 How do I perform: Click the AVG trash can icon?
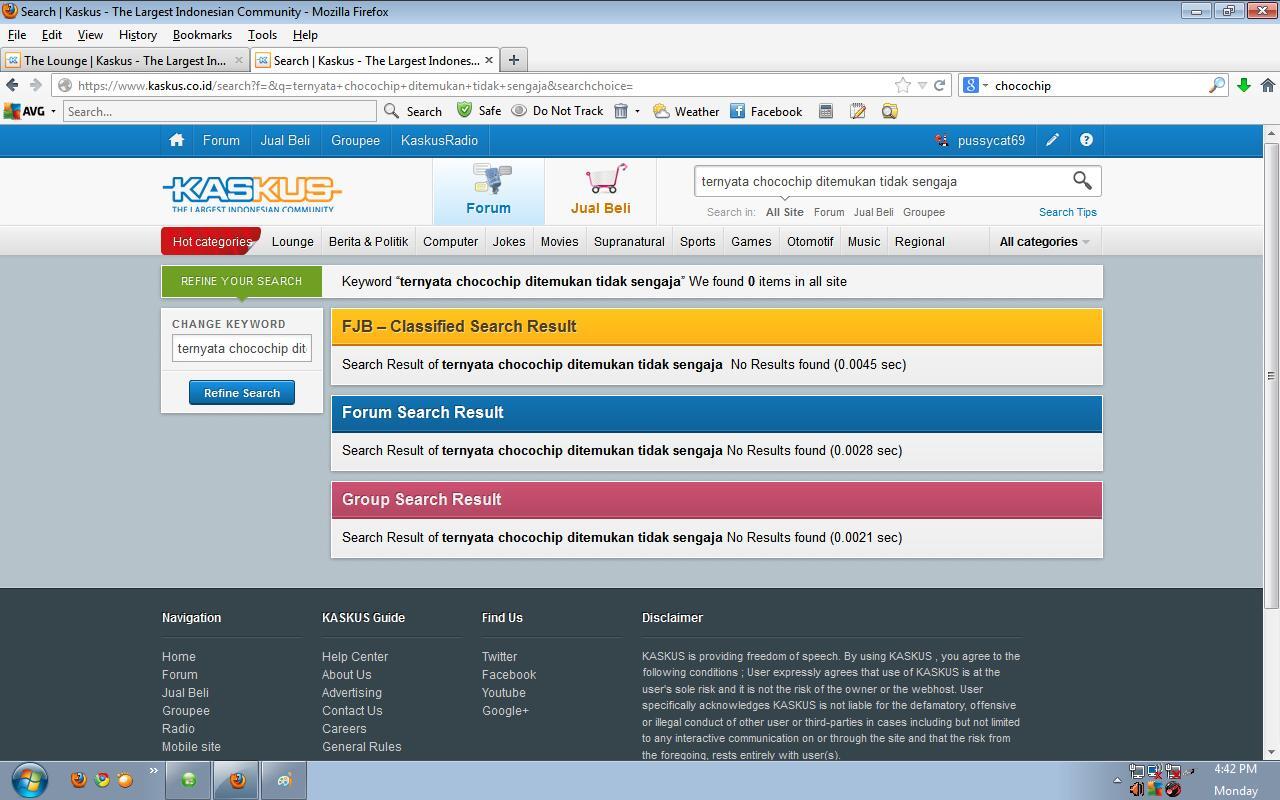pyautogui.click(x=620, y=111)
